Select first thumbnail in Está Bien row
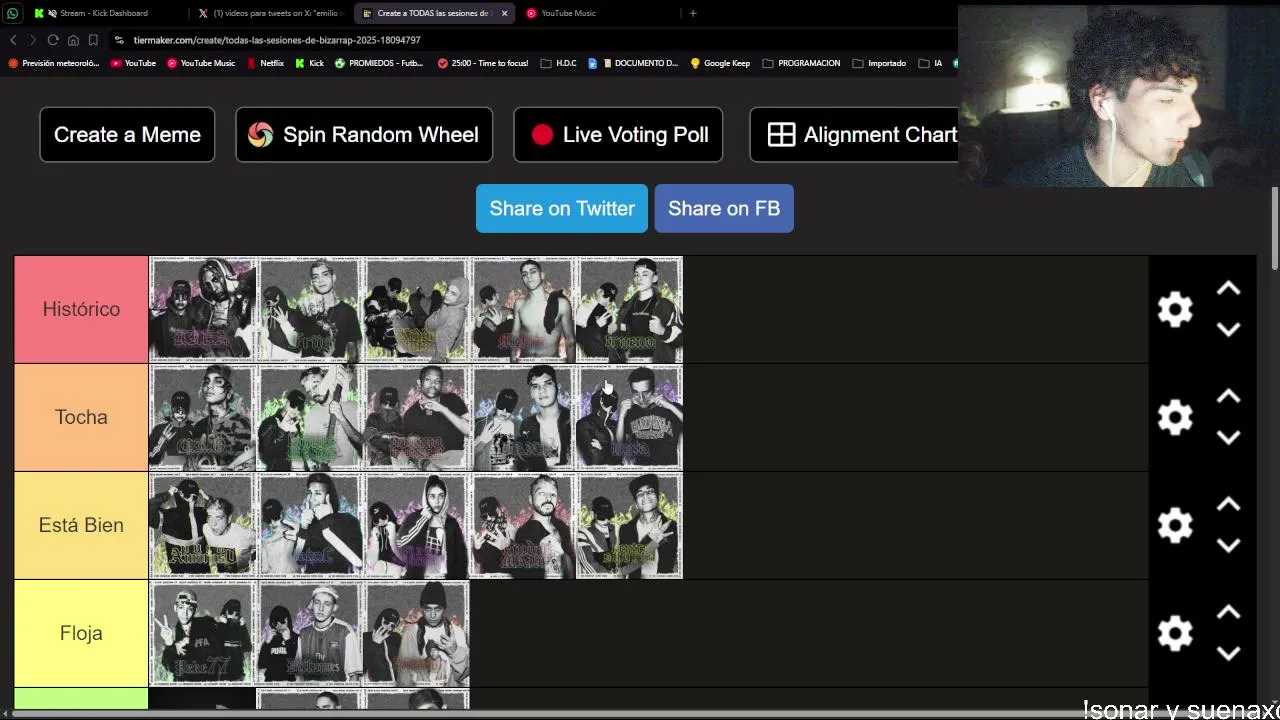Screen dimensions: 1280x720 tap(203, 525)
